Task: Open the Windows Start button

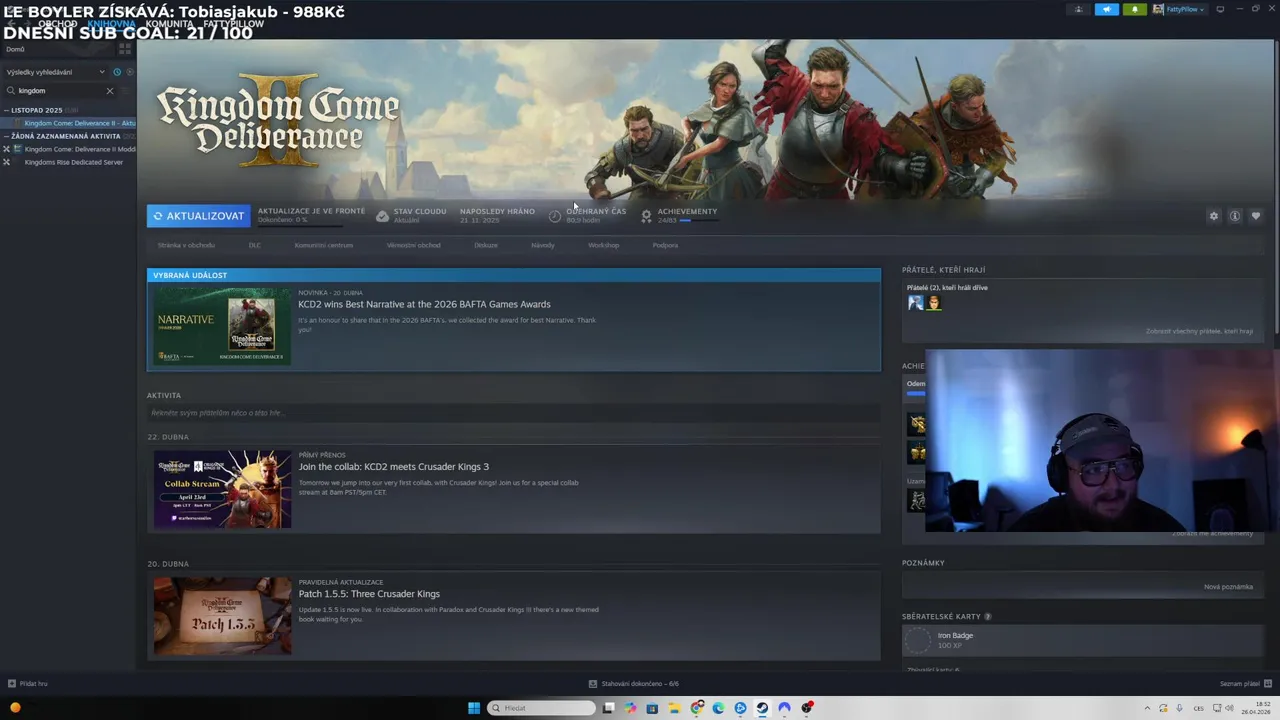Action: pyautogui.click(x=474, y=708)
